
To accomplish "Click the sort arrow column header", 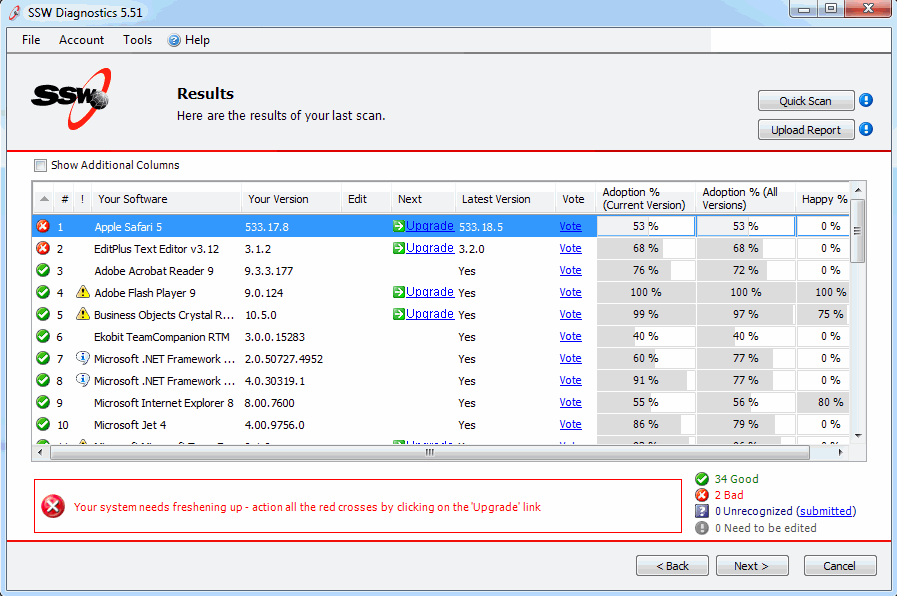I will pos(44,199).
